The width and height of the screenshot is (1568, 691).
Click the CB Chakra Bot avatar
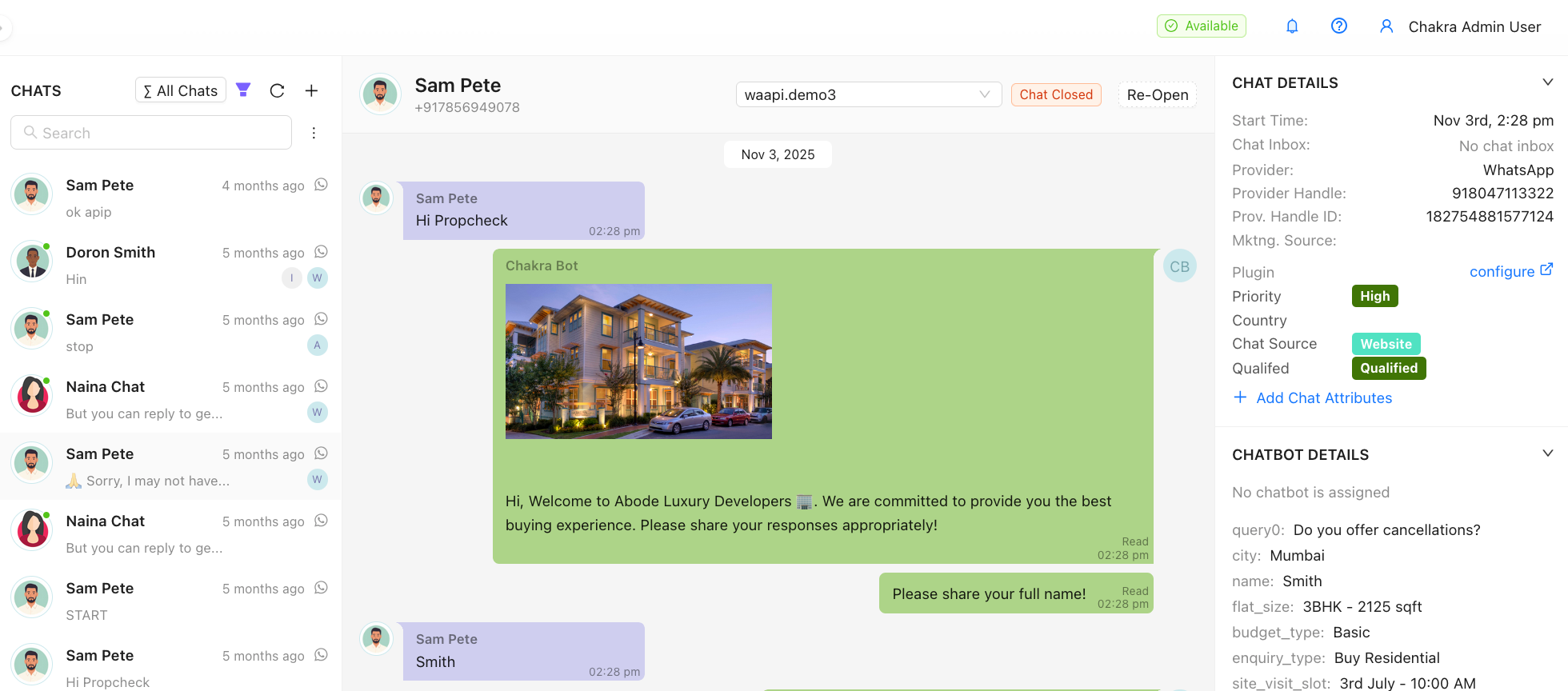[x=1180, y=266]
